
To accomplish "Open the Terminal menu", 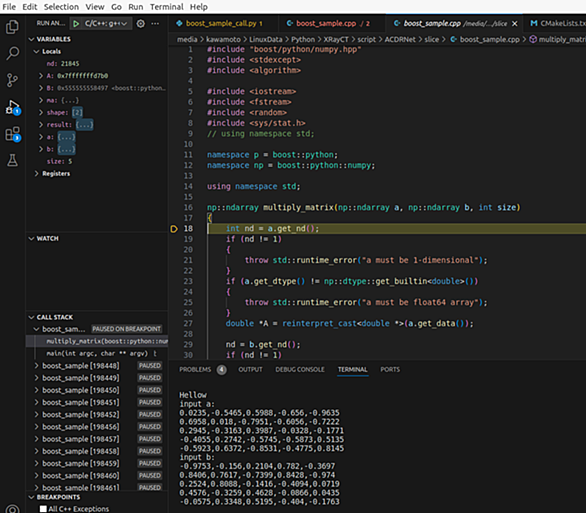I will pyautogui.click(x=167, y=7).
